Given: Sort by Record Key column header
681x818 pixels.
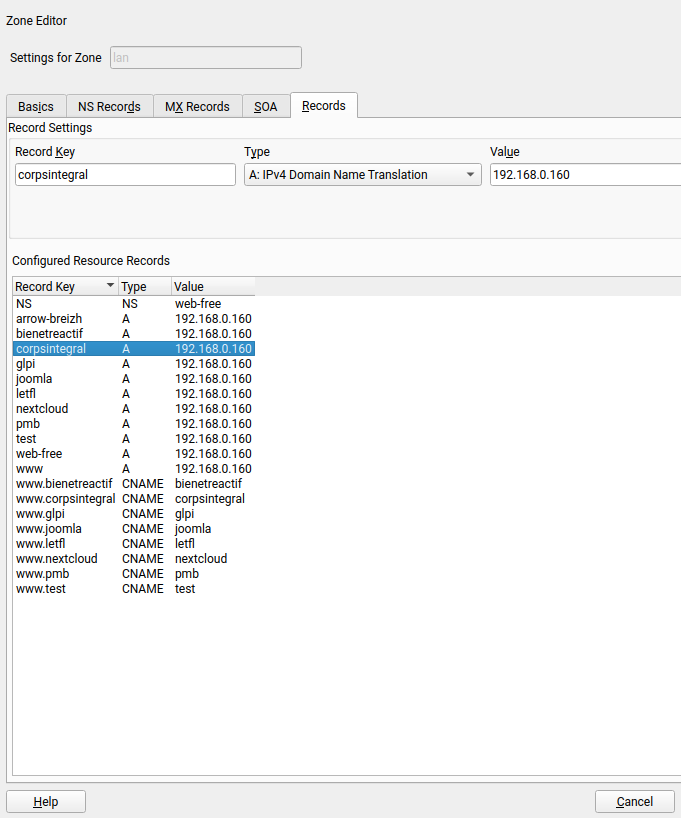Looking at the screenshot, I should tap(66, 286).
